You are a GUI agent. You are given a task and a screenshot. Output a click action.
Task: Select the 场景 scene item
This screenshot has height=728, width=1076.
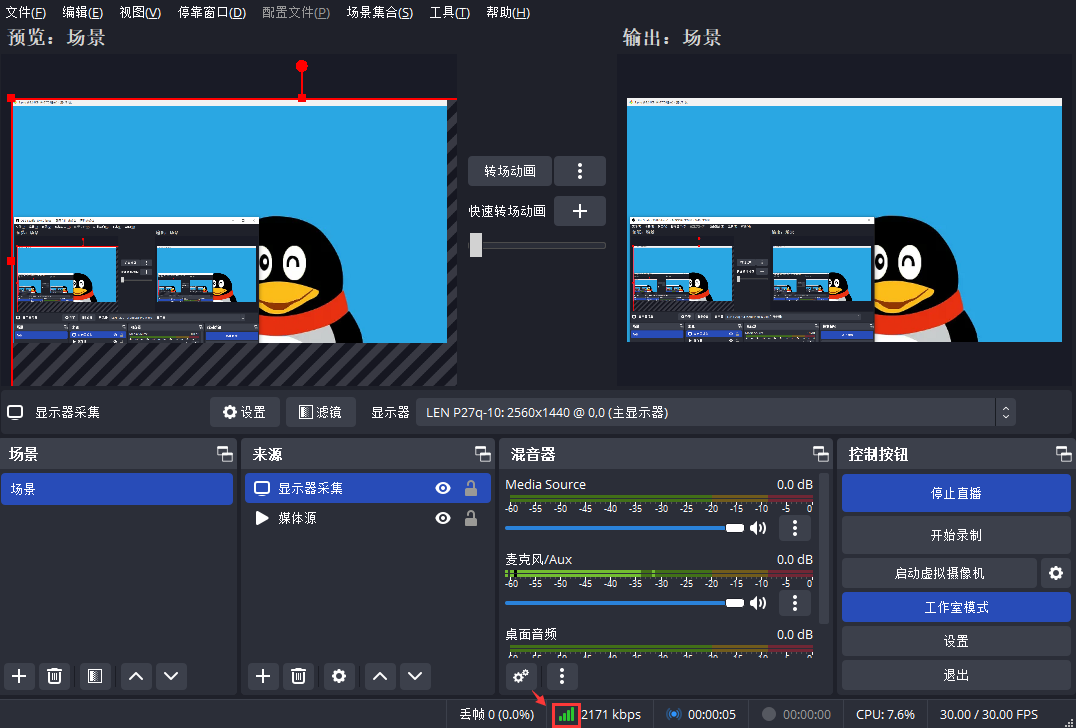coord(117,489)
